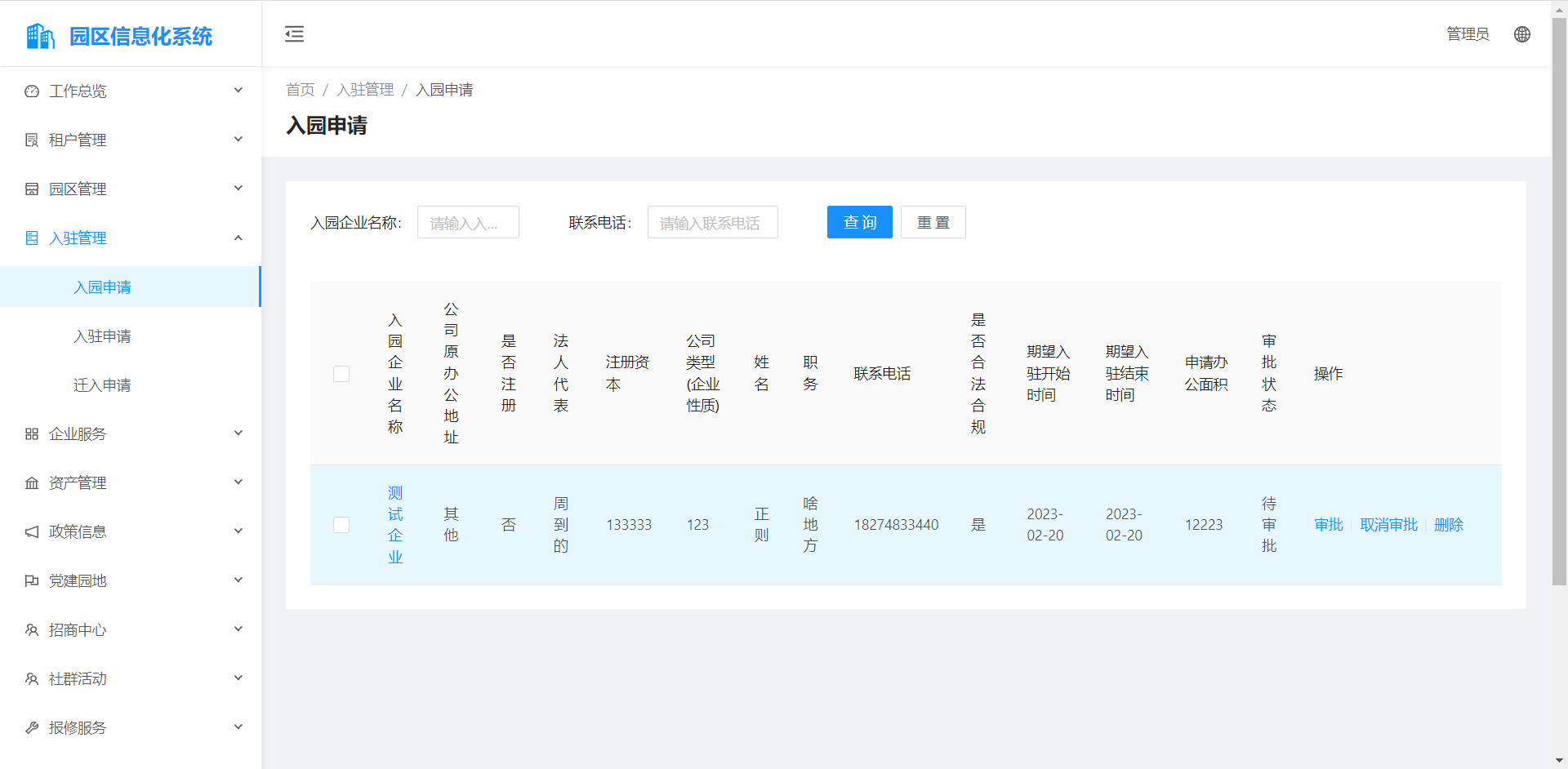Click the 待审批 status cell
The width and height of the screenshot is (1568, 769).
pyautogui.click(x=1268, y=525)
